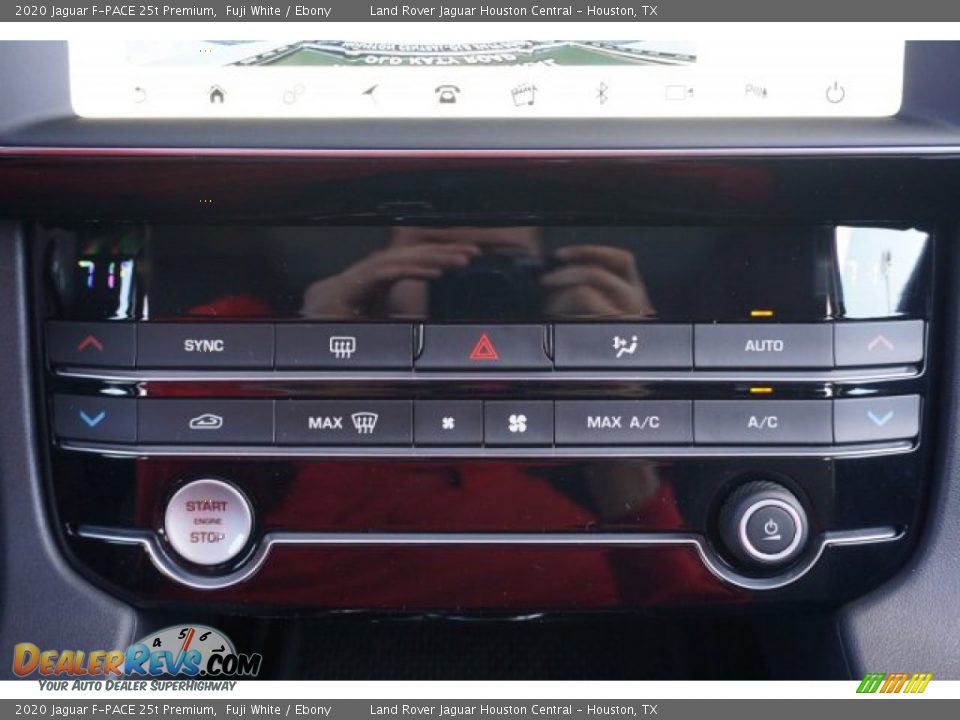
Task: Tap the touchscreen power icon
Action: pyautogui.click(x=835, y=93)
